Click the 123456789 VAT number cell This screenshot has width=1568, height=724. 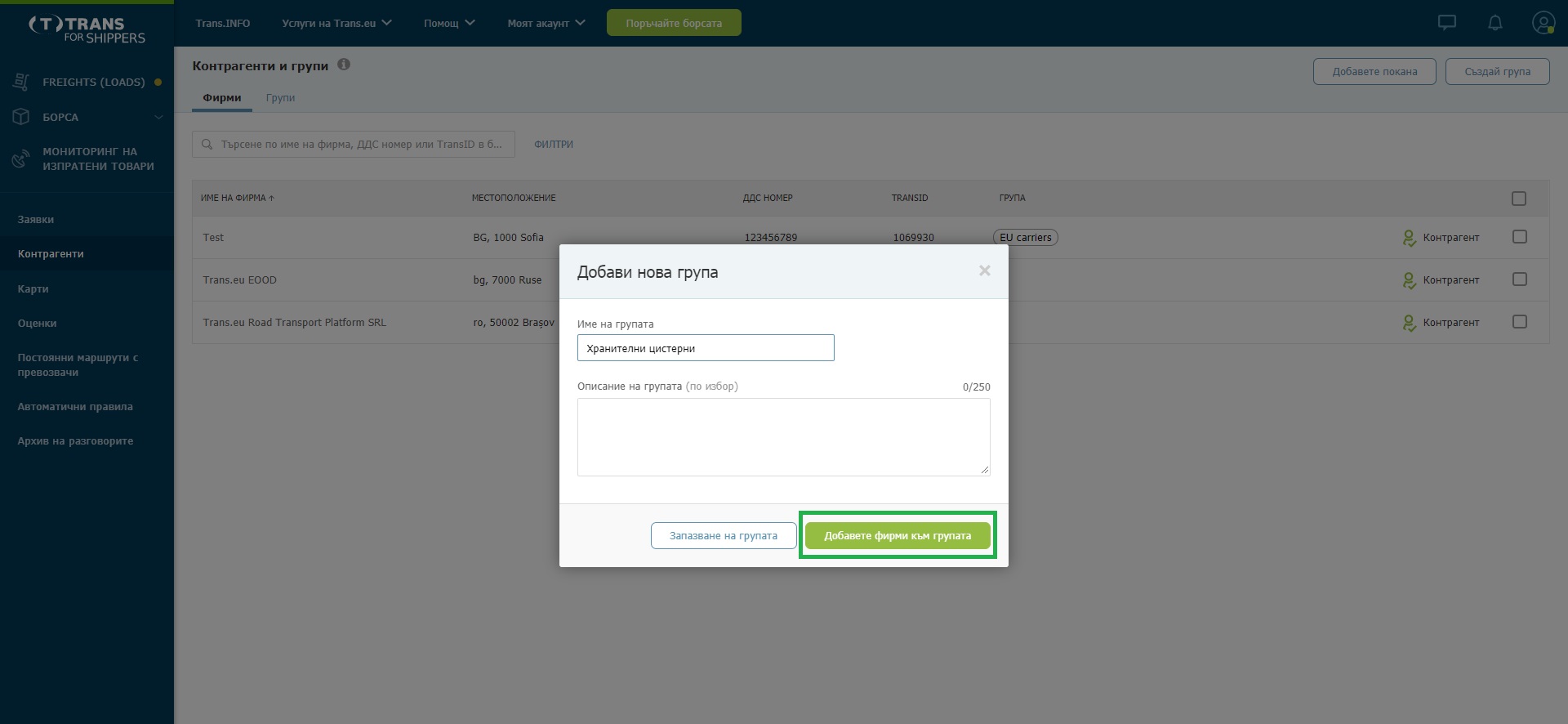click(x=770, y=237)
